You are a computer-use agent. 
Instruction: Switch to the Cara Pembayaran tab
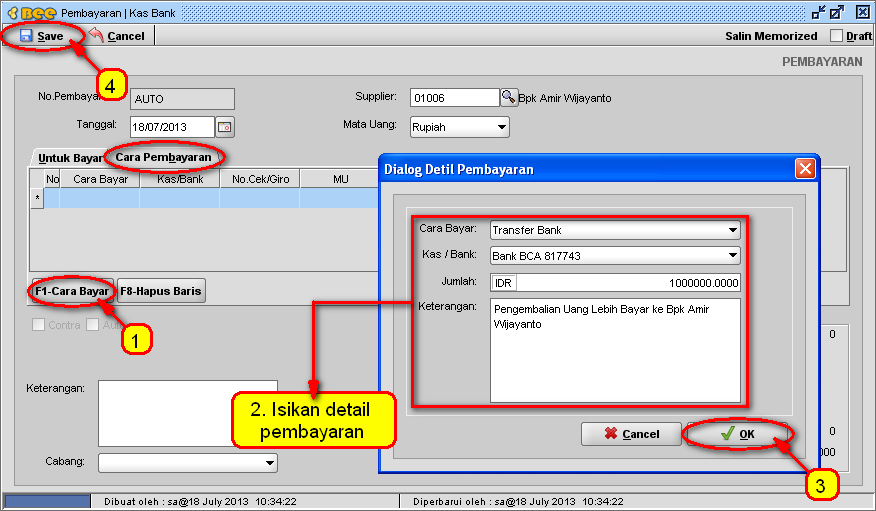164,157
